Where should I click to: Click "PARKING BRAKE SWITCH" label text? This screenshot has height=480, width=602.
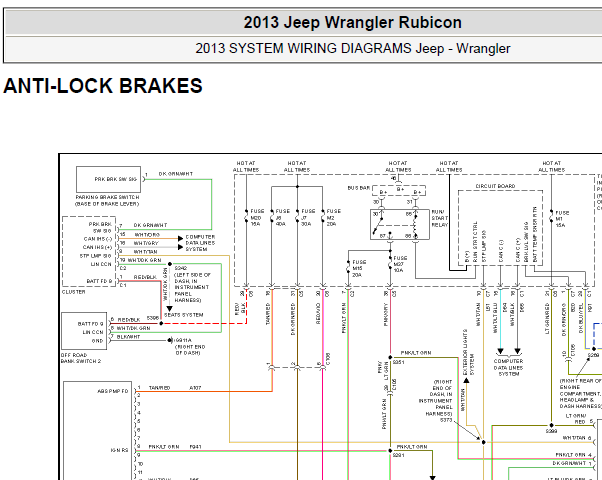(x=108, y=197)
